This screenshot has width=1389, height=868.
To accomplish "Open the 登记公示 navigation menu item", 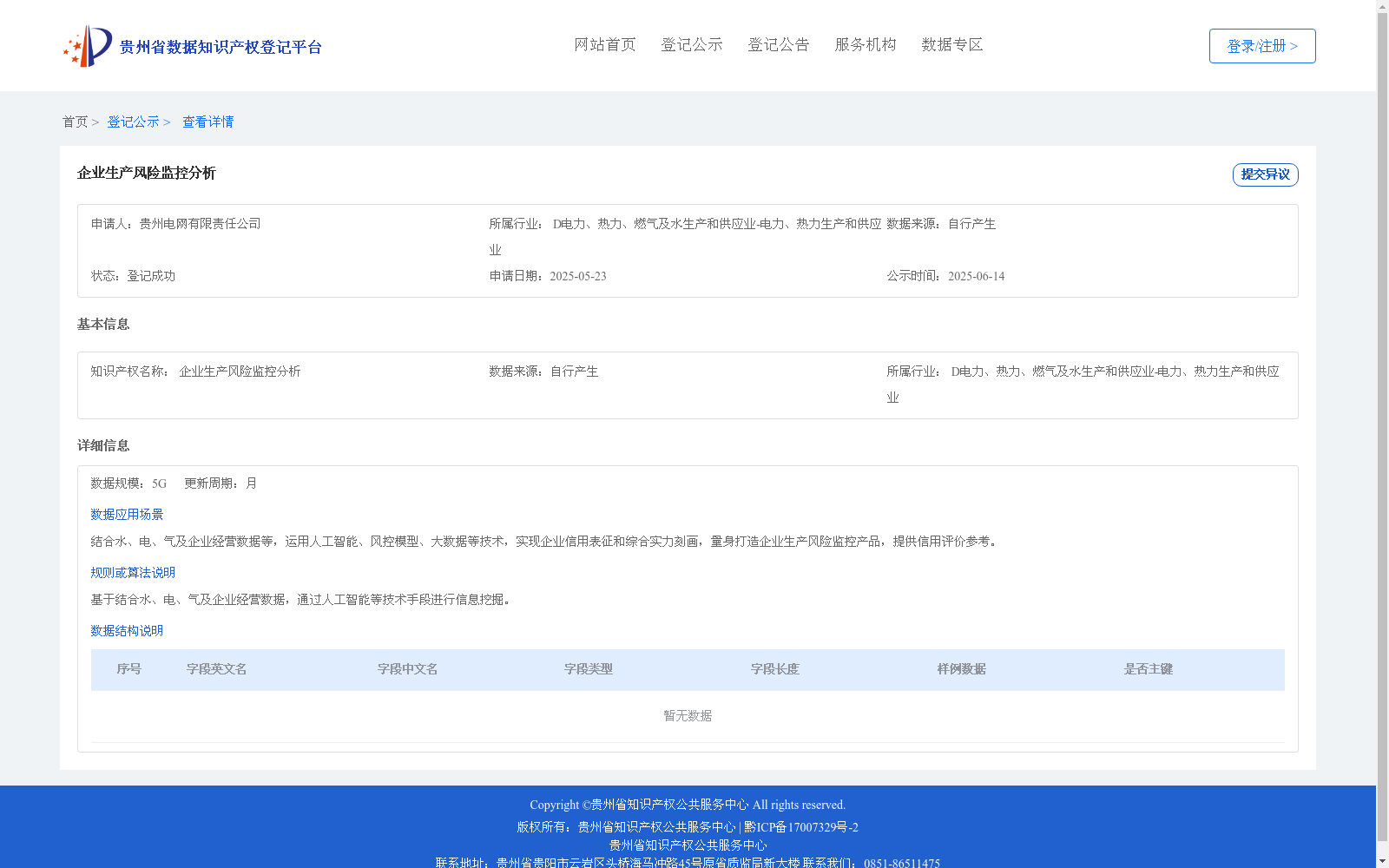I will click(x=691, y=44).
